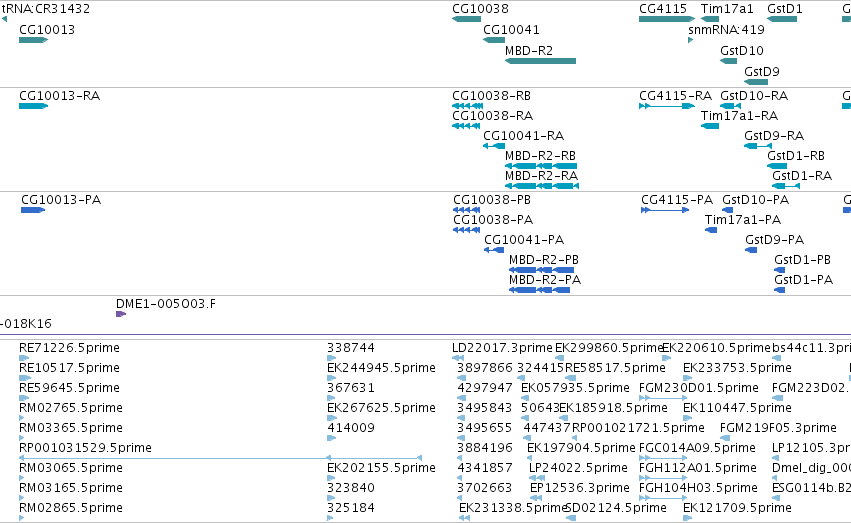Select the 338744 feature label
This screenshot has width=851, height=523.
coord(351,348)
